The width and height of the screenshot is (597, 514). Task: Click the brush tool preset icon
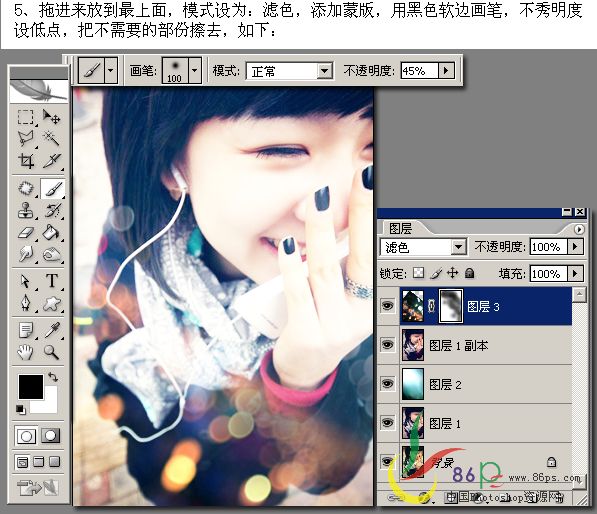tap(91, 70)
